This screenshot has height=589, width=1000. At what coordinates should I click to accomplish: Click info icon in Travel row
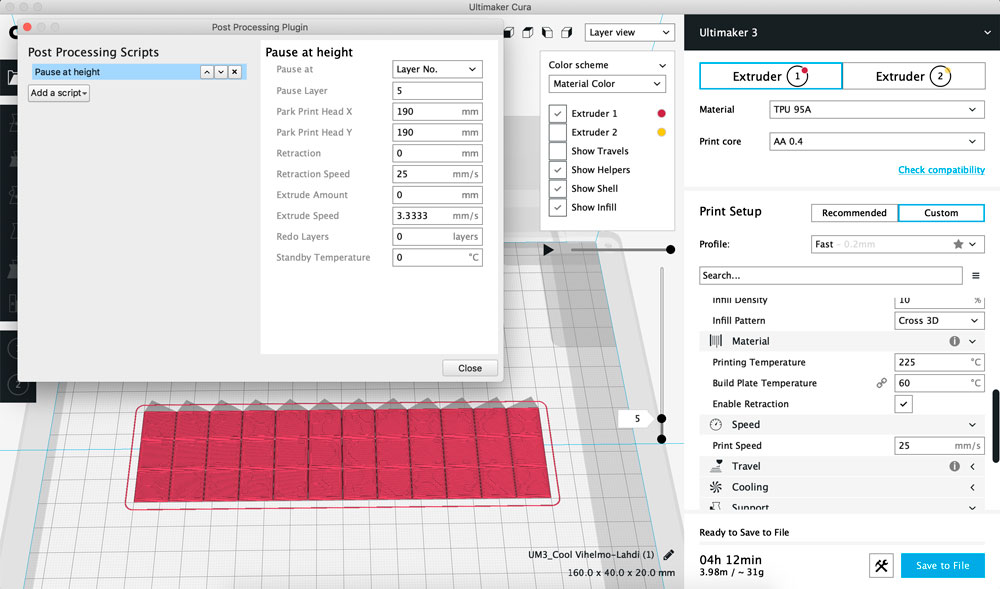click(954, 466)
